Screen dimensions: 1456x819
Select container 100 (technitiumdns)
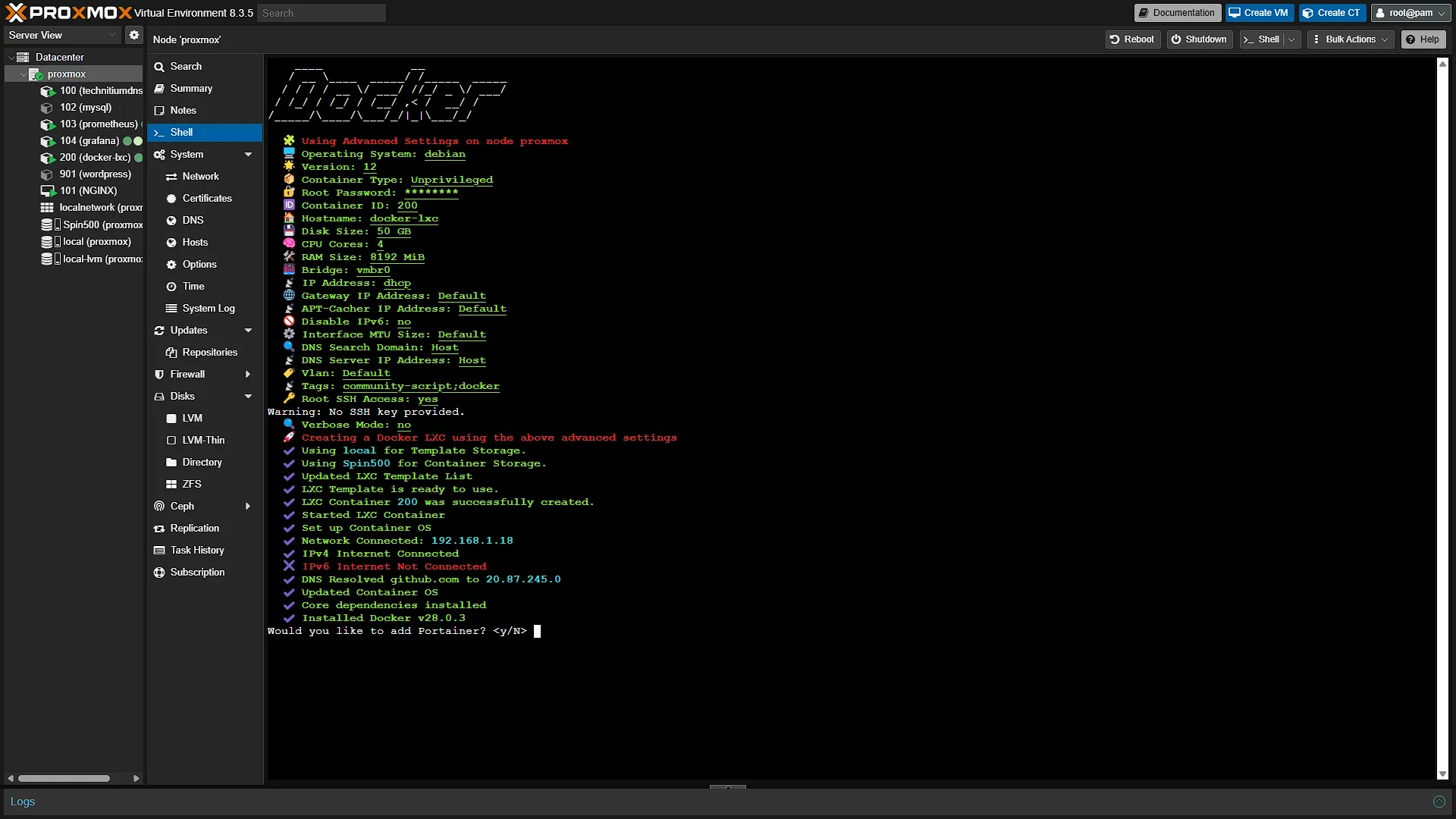(x=92, y=91)
